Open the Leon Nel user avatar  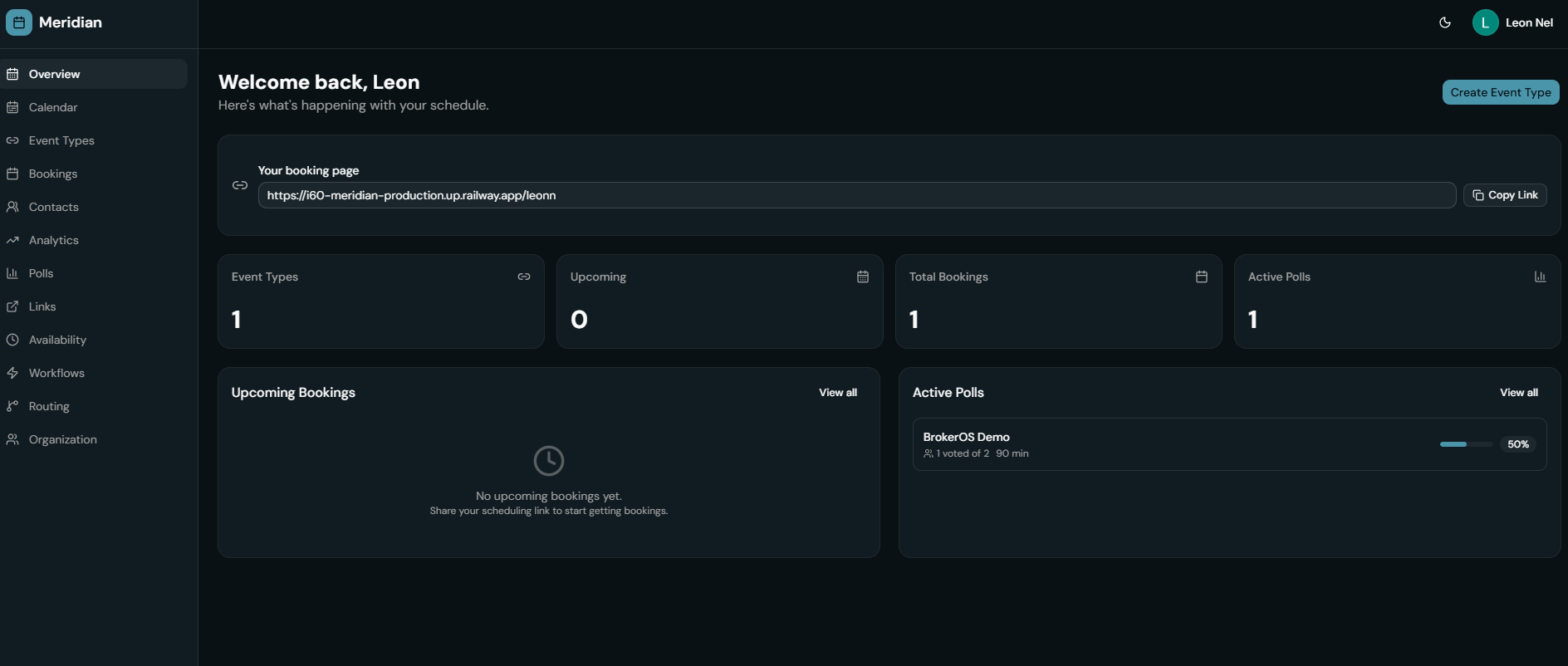click(x=1485, y=22)
